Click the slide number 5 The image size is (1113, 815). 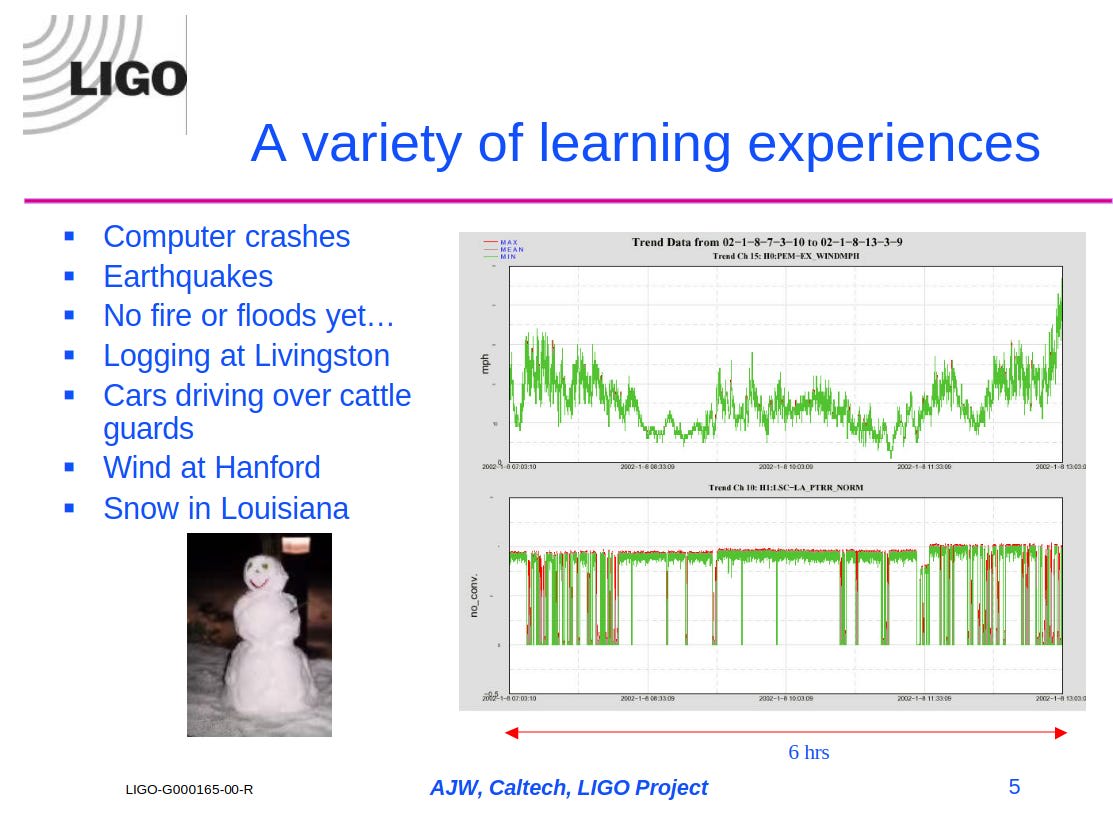click(x=1014, y=787)
